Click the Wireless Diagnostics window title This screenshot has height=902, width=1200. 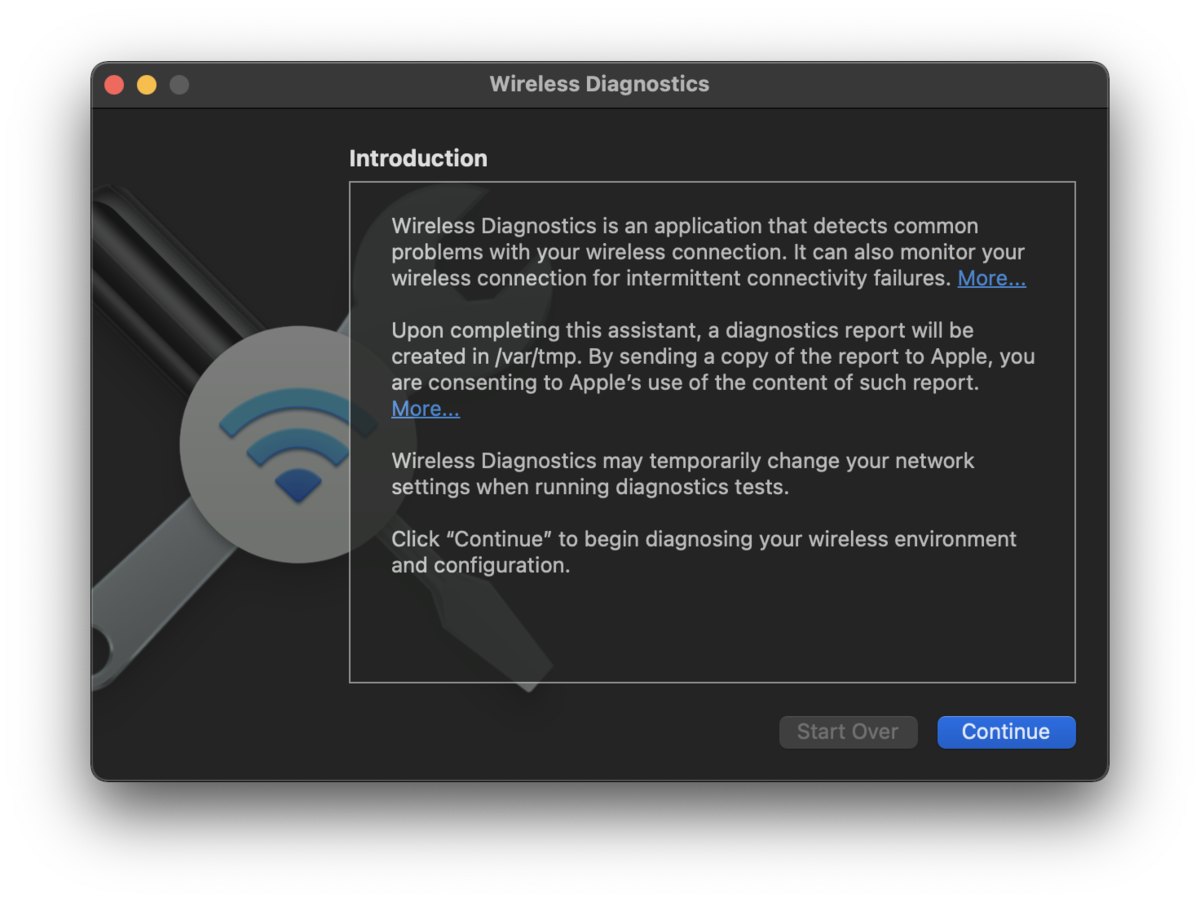[600, 84]
